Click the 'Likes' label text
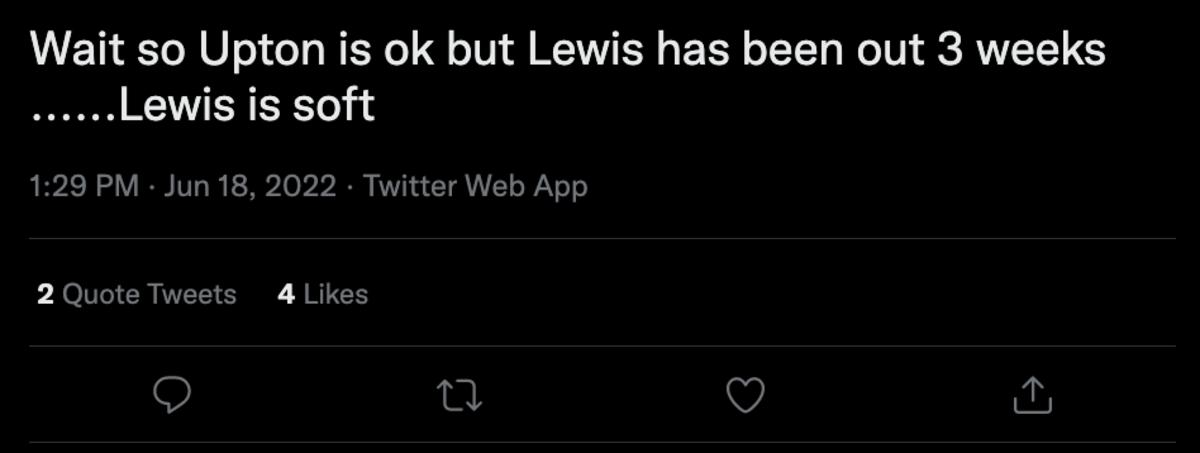The width and height of the screenshot is (1200, 453). pos(335,294)
